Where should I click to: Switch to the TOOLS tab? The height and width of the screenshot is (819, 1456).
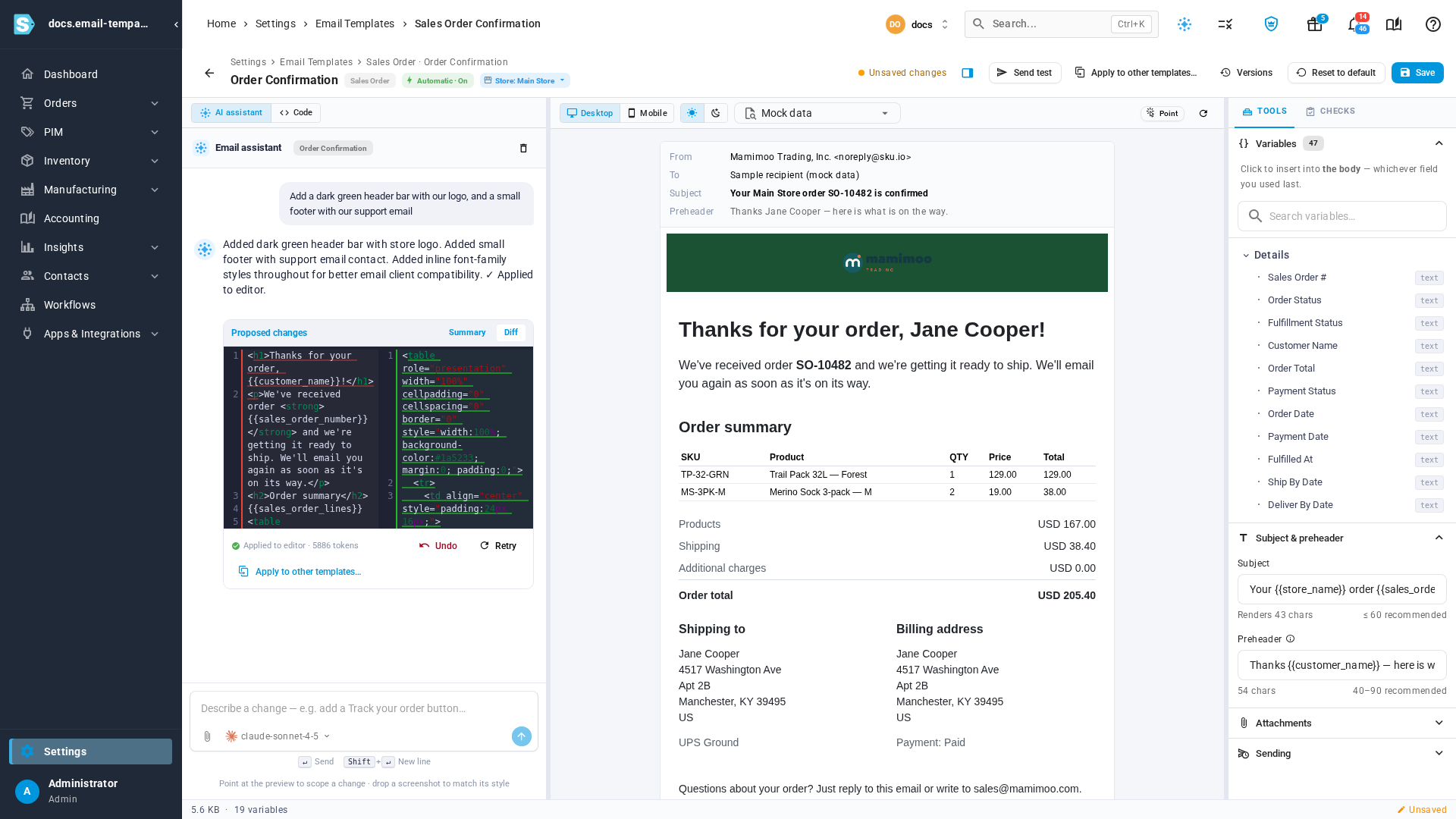coord(1264,111)
